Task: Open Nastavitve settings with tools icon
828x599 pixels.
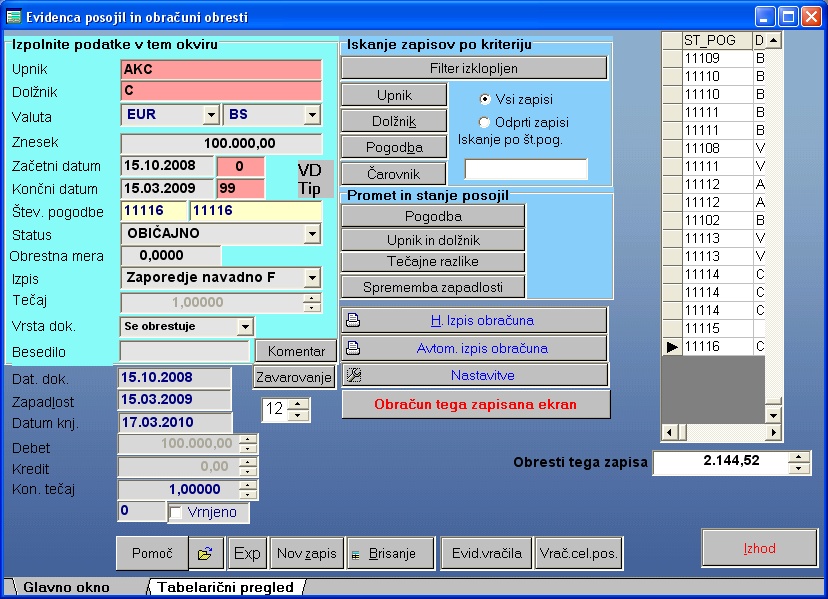Action: point(353,375)
